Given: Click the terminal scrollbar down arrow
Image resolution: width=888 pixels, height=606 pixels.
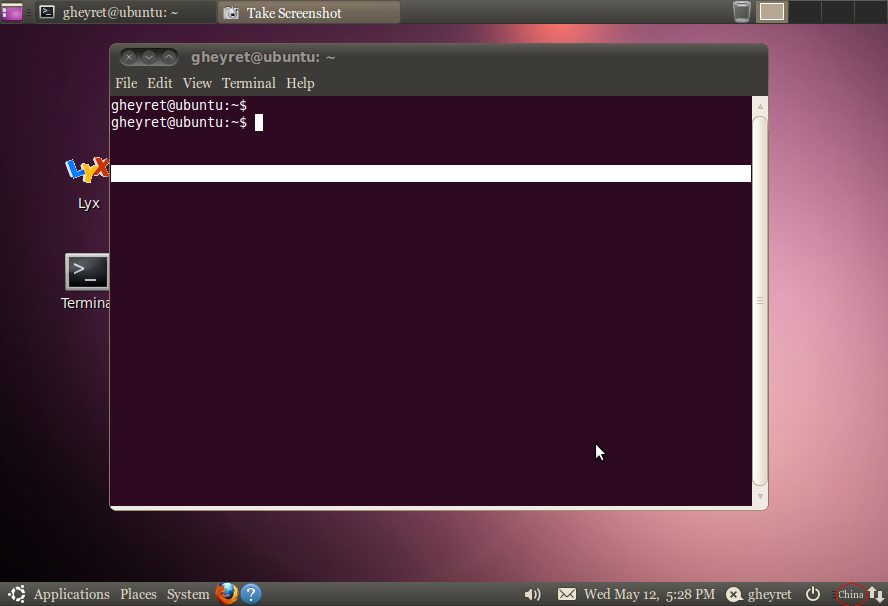Looking at the screenshot, I should [760, 497].
